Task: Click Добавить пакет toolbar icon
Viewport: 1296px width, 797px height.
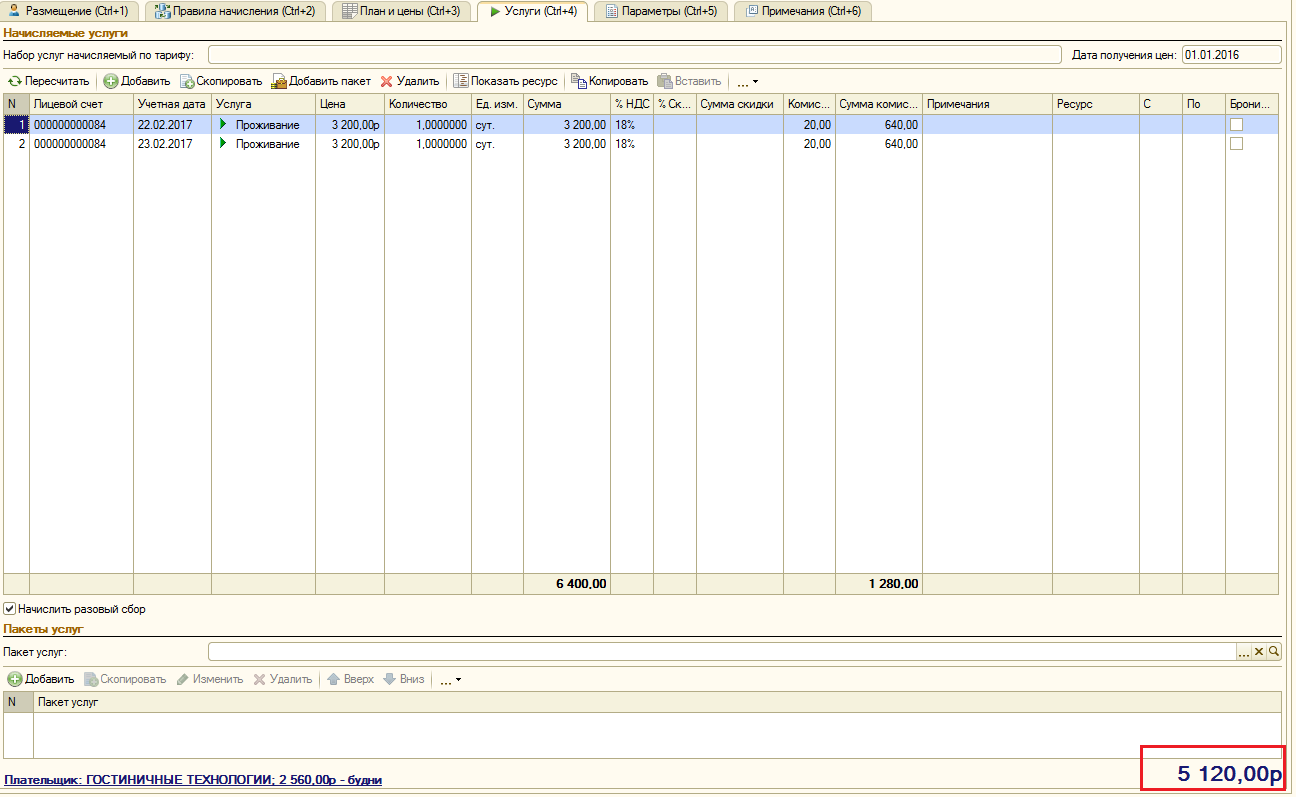Action: point(279,81)
